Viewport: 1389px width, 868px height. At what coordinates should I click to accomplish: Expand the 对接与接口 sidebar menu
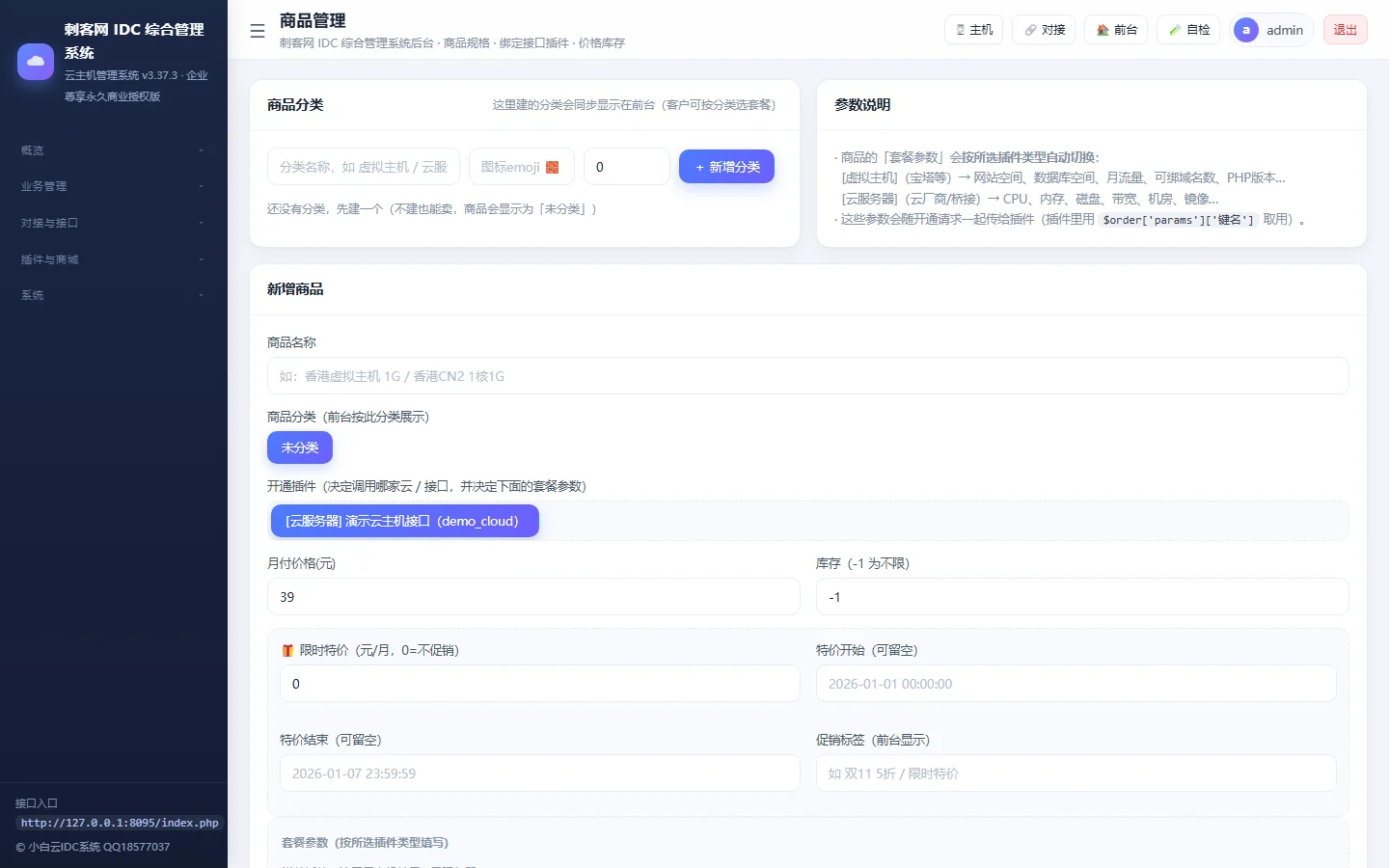point(114,223)
